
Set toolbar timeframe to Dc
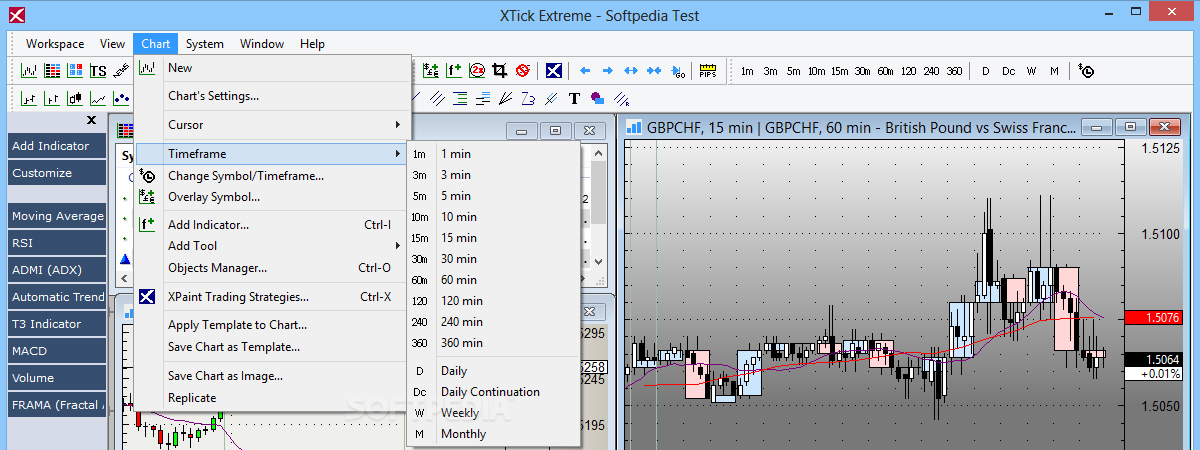click(1008, 71)
